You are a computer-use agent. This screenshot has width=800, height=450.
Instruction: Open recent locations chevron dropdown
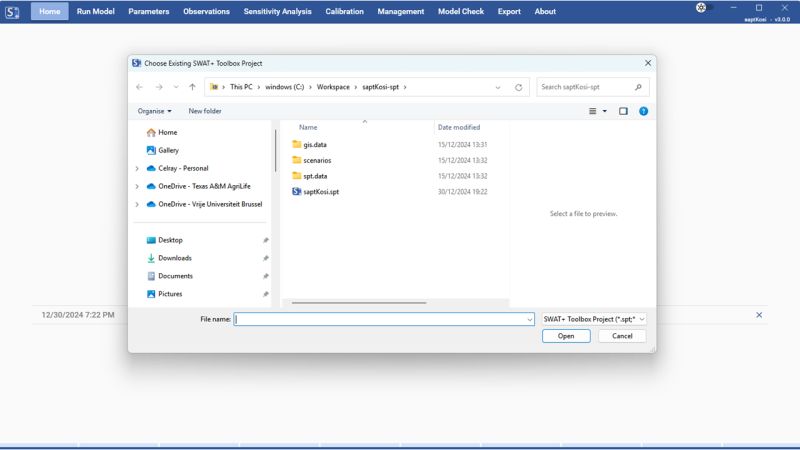click(176, 87)
